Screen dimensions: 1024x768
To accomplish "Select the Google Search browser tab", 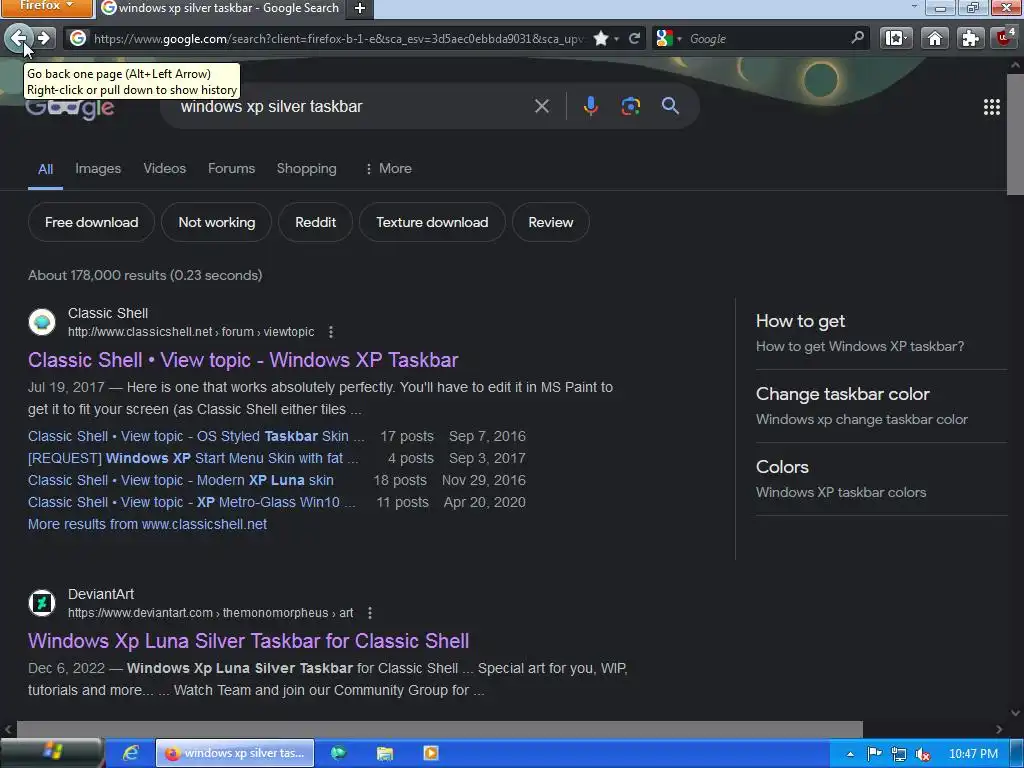I will (x=221, y=8).
